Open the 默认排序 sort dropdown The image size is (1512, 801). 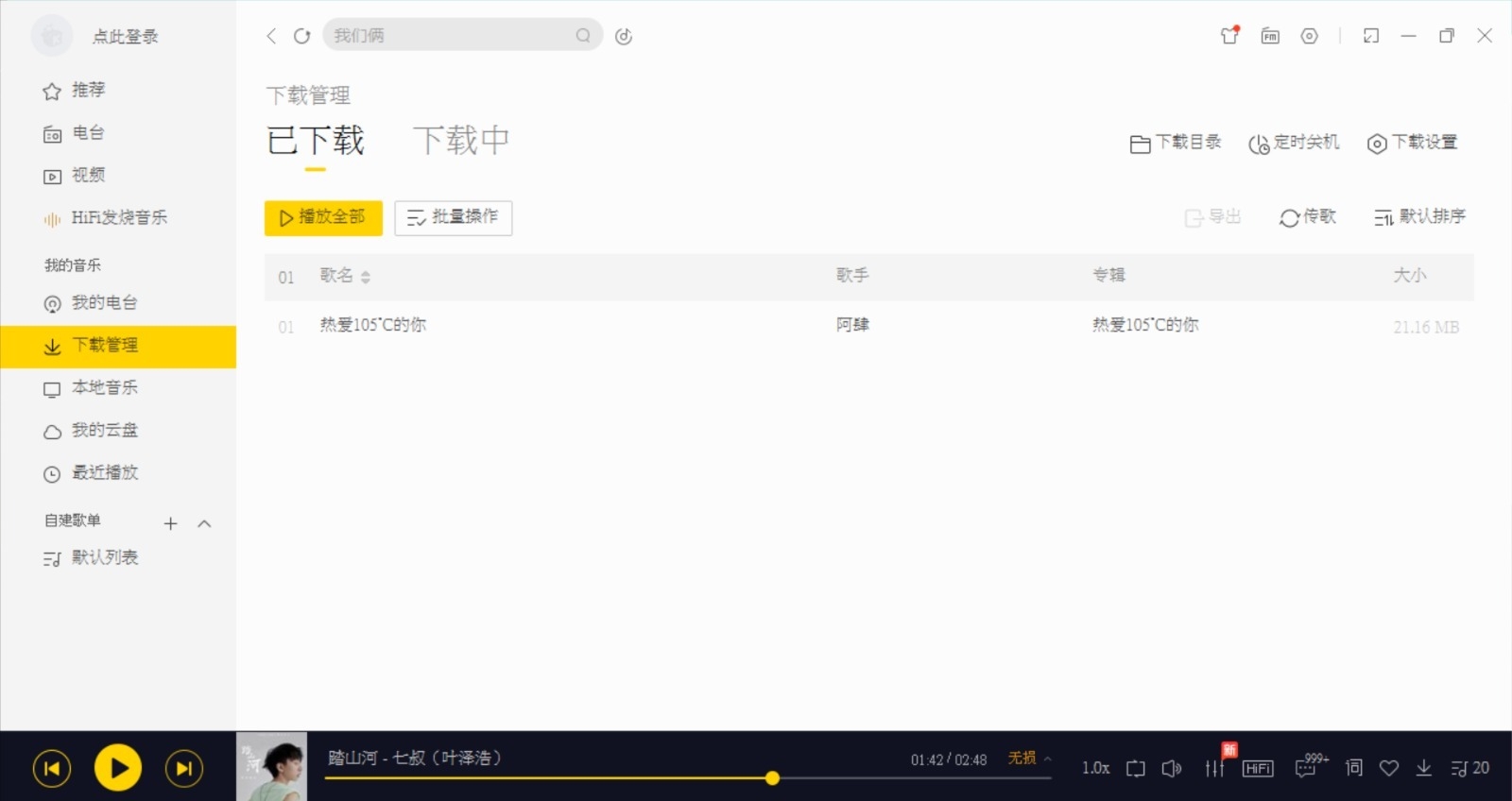pyautogui.click(x=1419, y=217)
